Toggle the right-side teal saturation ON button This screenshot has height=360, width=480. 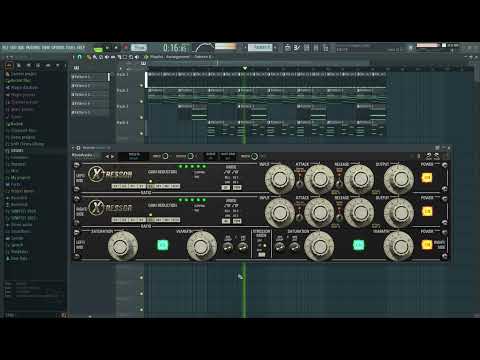click(x=358, y=245)
